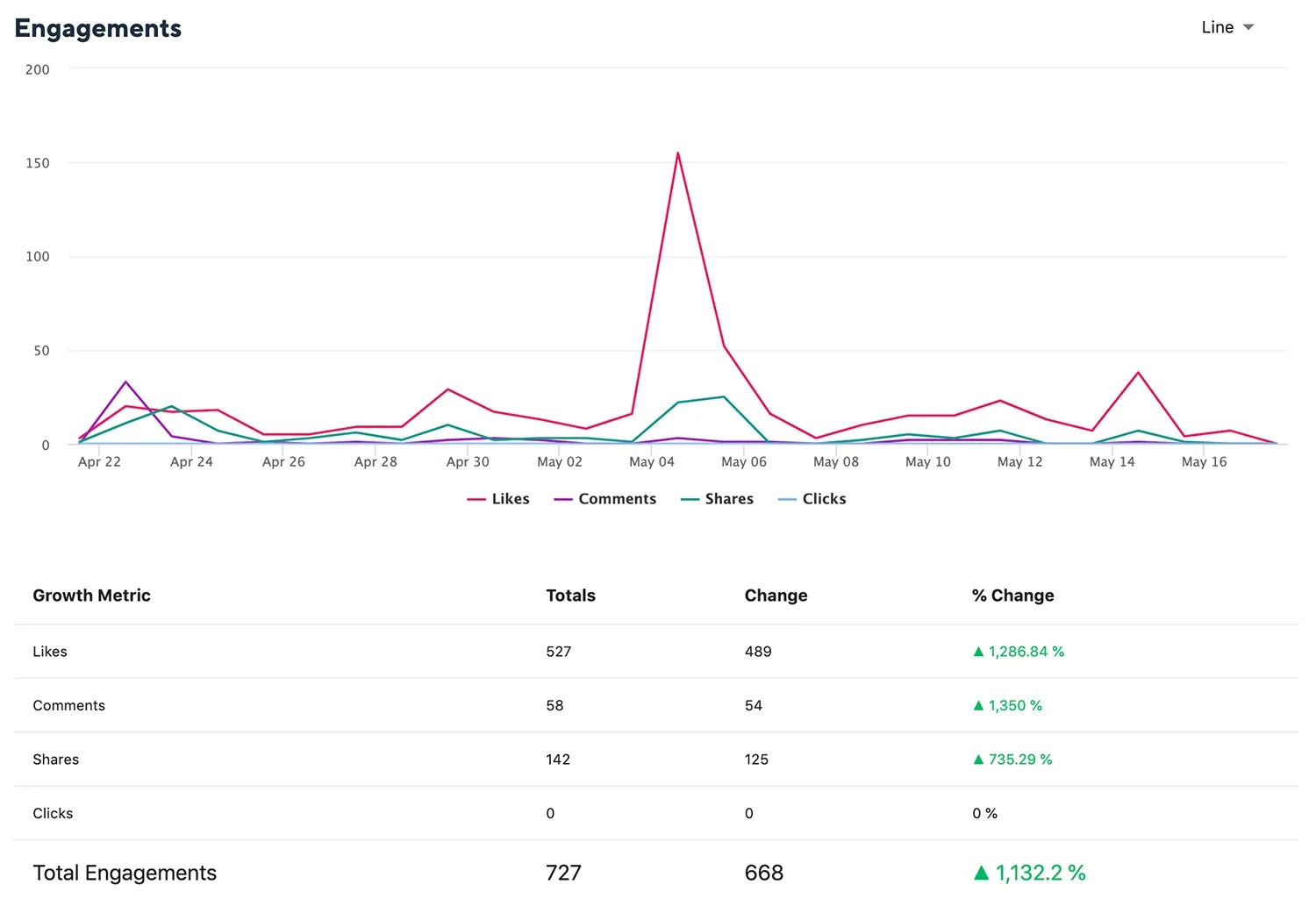Click the green up arrow beside 1,350 %
1316x913 pixels.
978,706
